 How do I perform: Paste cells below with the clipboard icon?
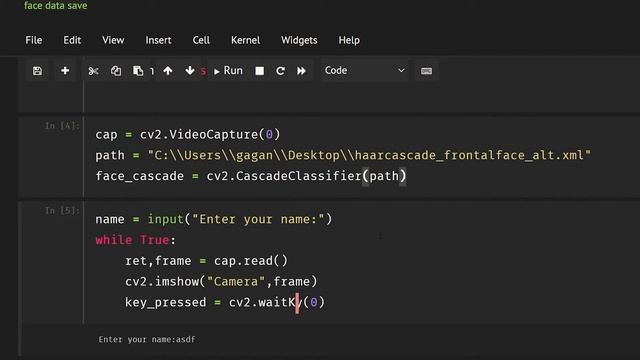[138, 71]
